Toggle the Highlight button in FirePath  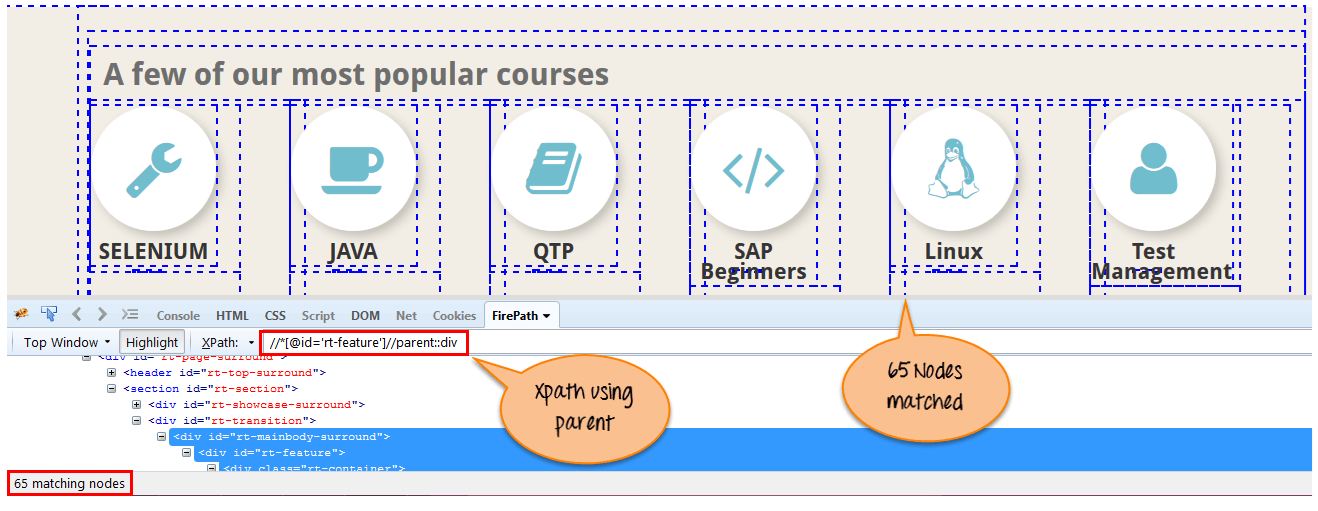(x=152, y=342)
